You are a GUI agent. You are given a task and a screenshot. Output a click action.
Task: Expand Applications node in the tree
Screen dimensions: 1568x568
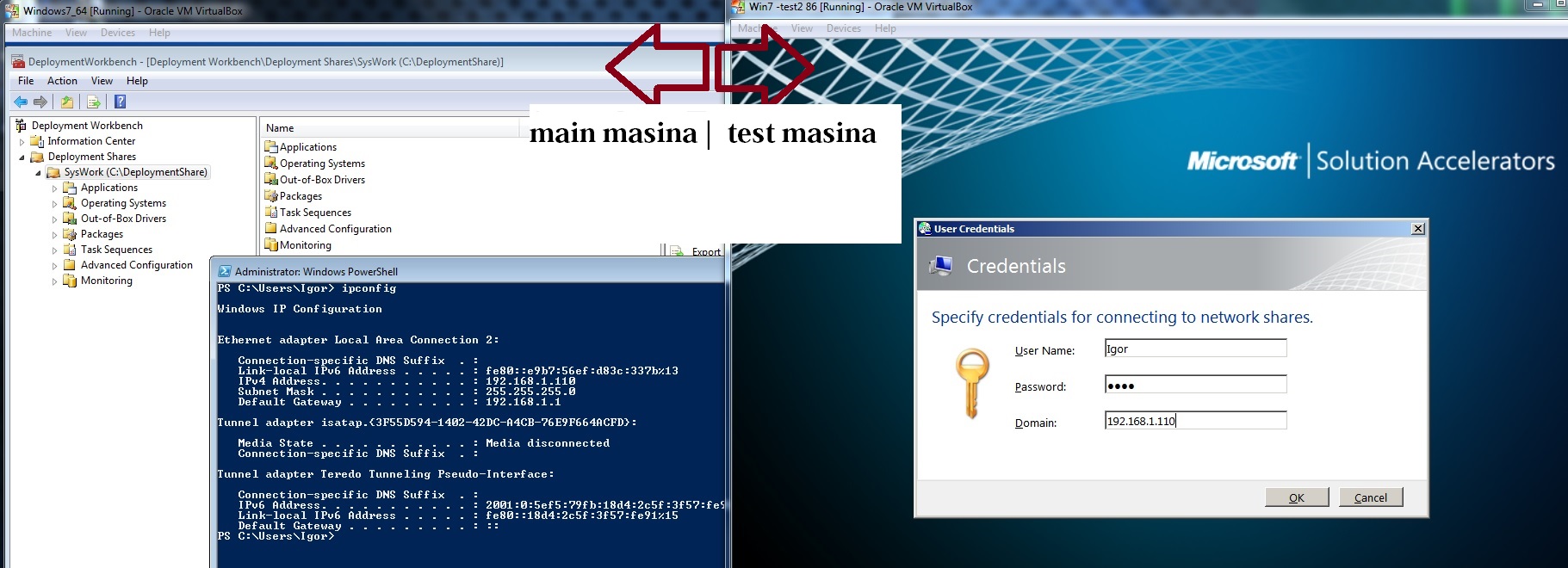[55, 188]
